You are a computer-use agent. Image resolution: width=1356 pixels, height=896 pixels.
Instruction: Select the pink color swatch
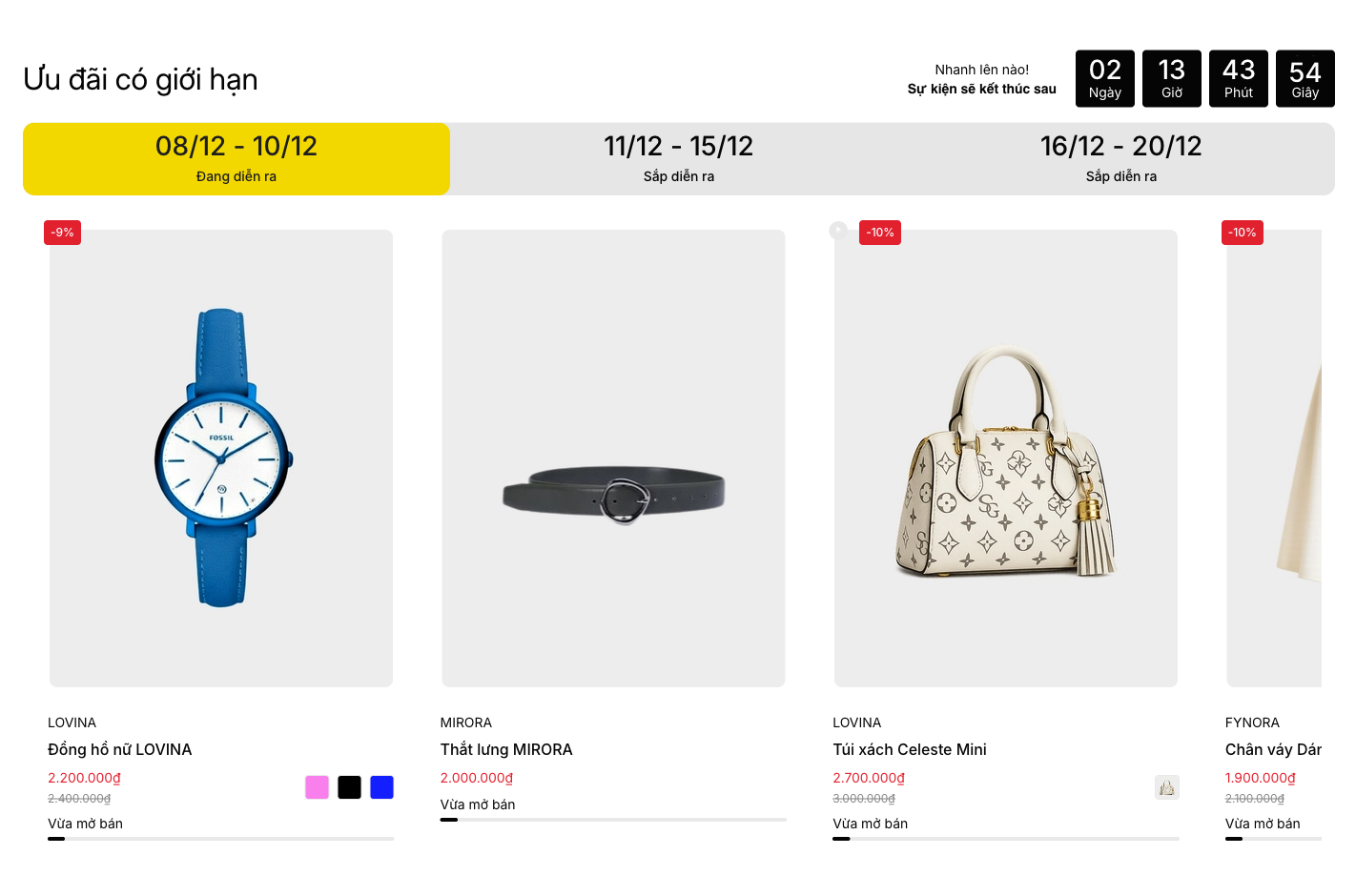[317, 787]
